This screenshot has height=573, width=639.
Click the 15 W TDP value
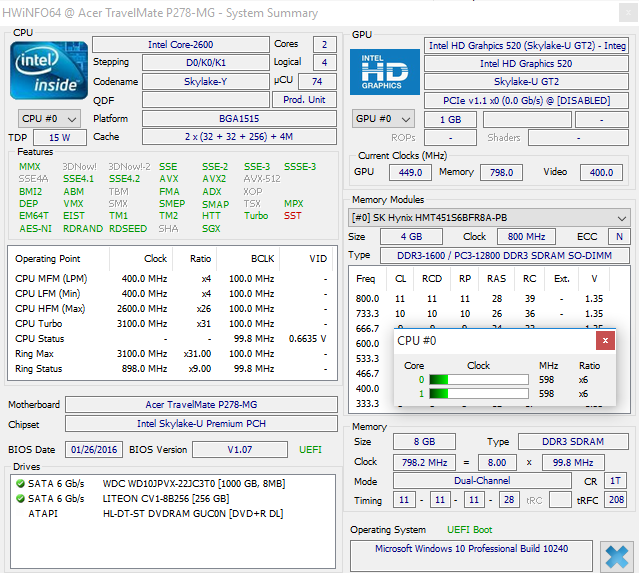(x=60, y=137)
